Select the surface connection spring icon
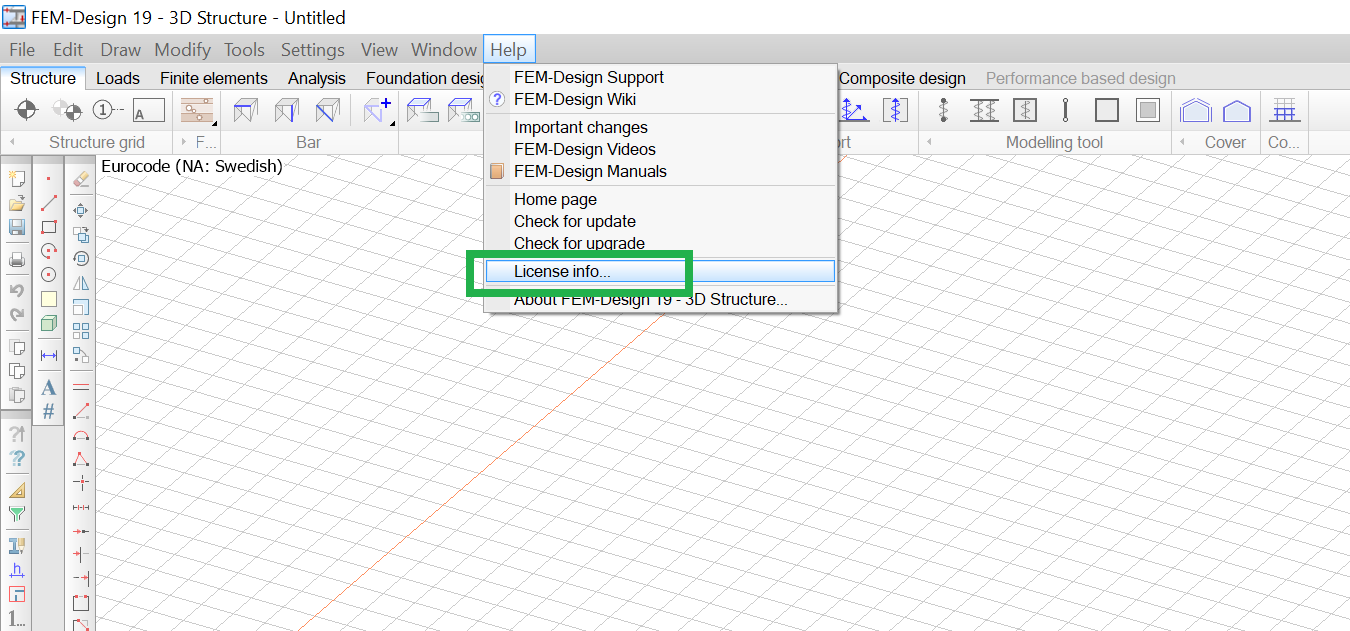The image size is (1350, 631). pyautogui.click(x=1025, y=110)
